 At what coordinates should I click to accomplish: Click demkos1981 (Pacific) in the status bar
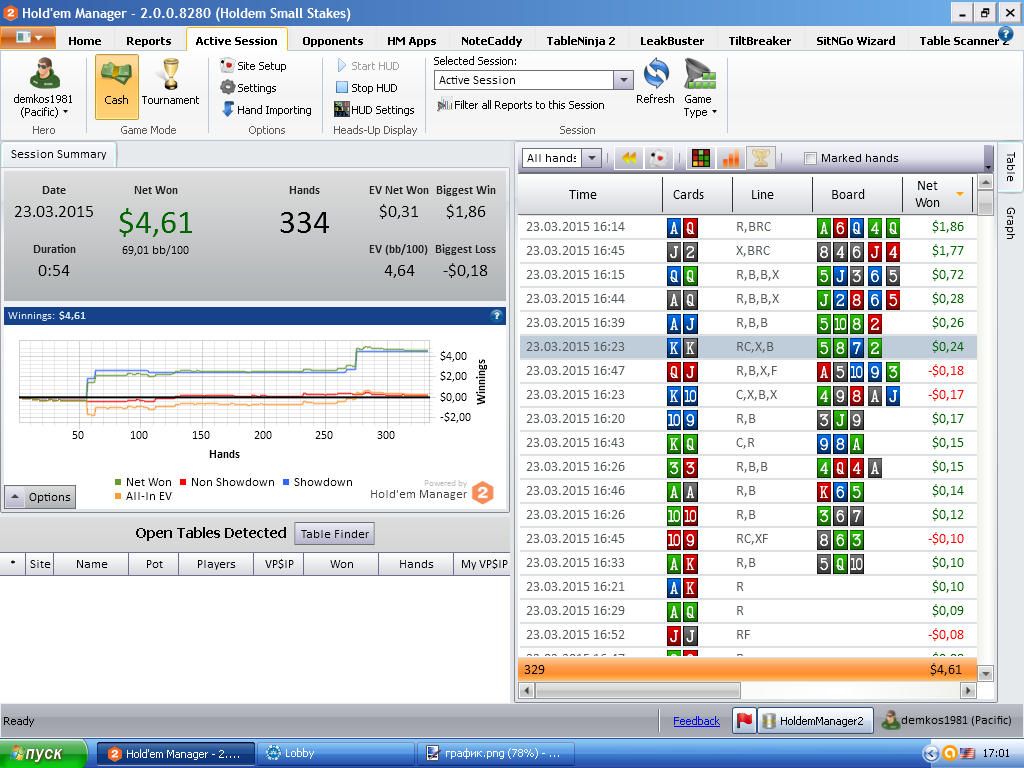pyautogui.click(x=946, y=720)
